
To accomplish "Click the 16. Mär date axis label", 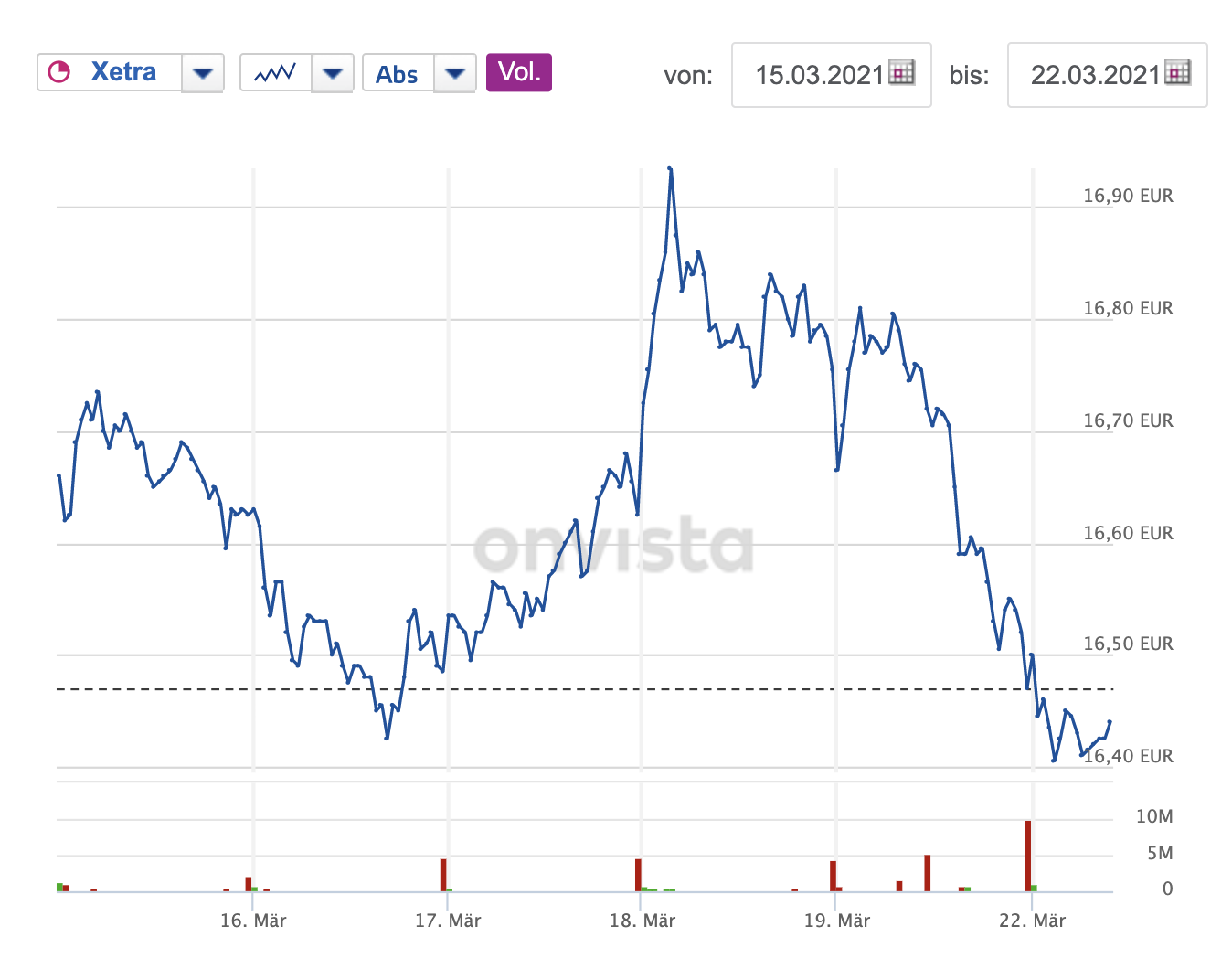I will [253, 921].
